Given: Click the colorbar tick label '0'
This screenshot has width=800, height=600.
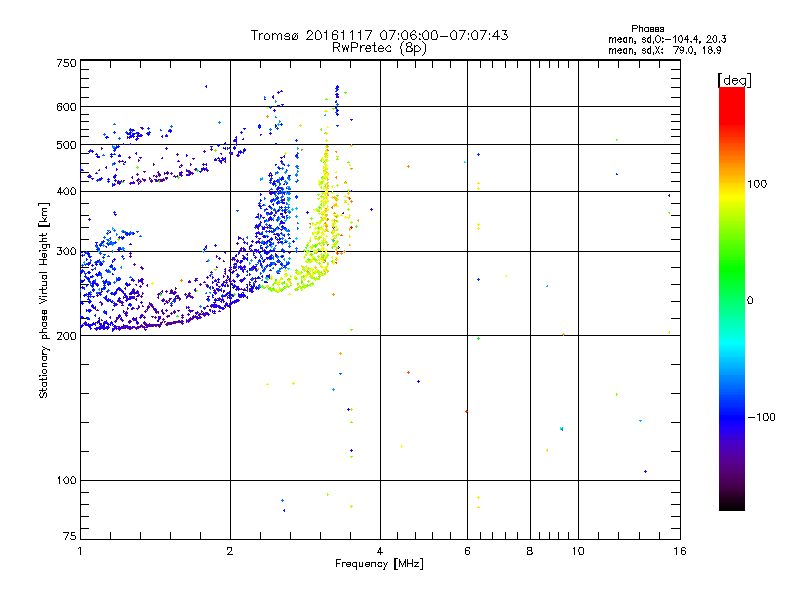Looking at the screenshot, I should point(750,300).
